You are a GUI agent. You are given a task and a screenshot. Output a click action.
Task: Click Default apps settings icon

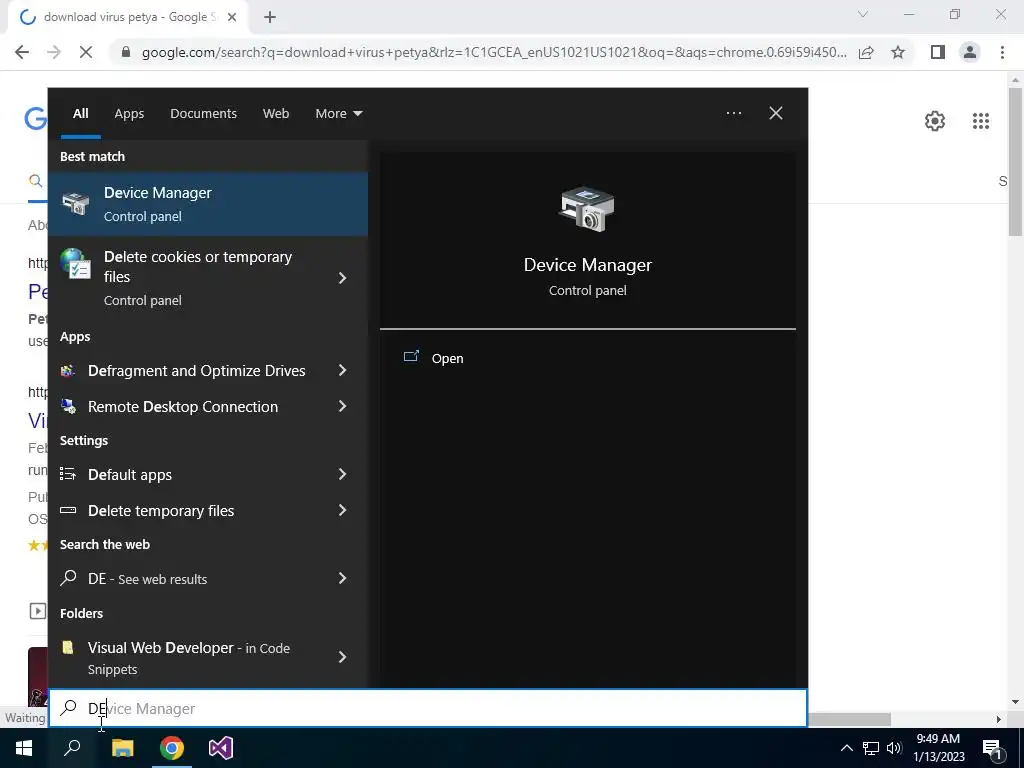coord(68,474)
